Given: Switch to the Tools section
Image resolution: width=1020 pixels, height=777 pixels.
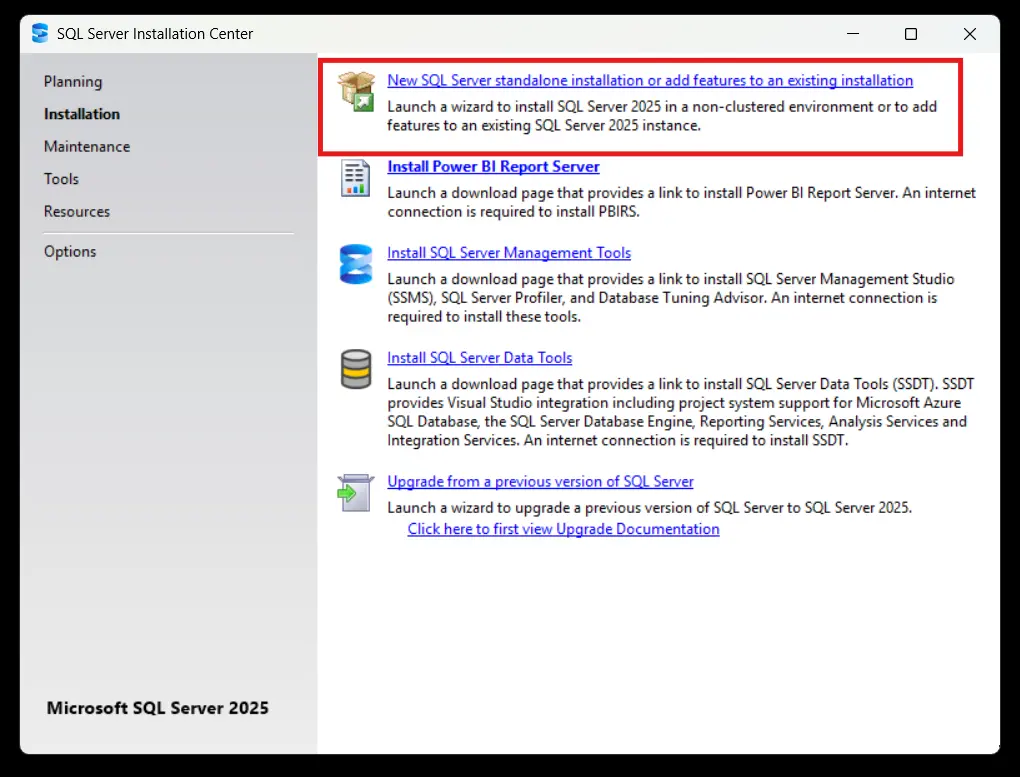Looking at the screenshot, I should pos(61,179).
